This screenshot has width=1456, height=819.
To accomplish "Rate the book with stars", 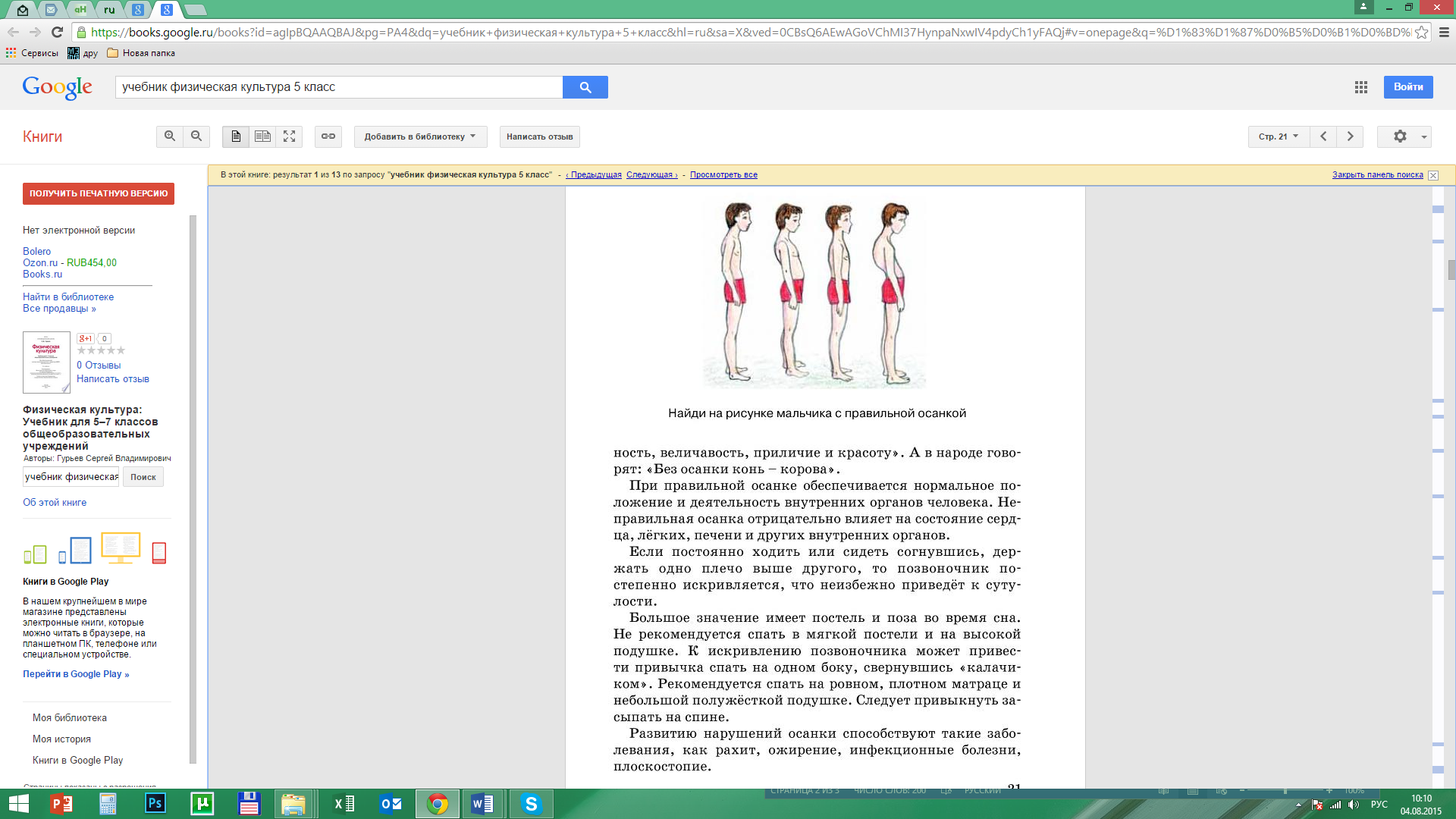I will tap(101, 350).
